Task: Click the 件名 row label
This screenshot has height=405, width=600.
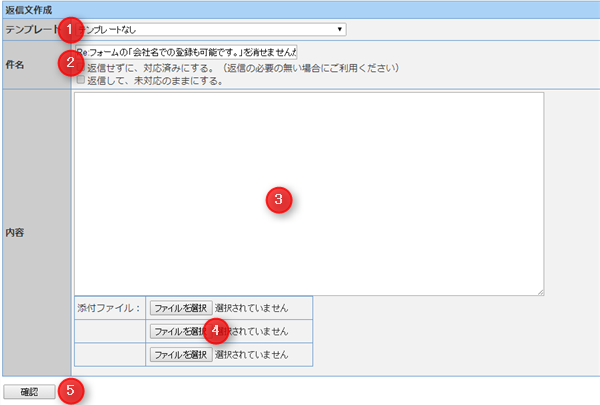Action: click(x=17, y=64)
